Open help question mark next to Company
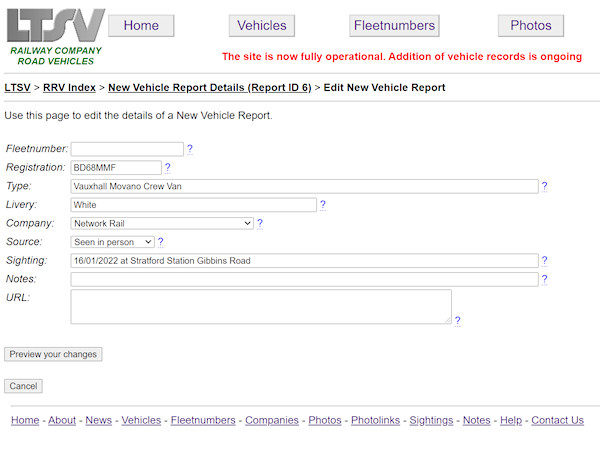This screenshot has width=600, height=450. click(x=260, y=224)
